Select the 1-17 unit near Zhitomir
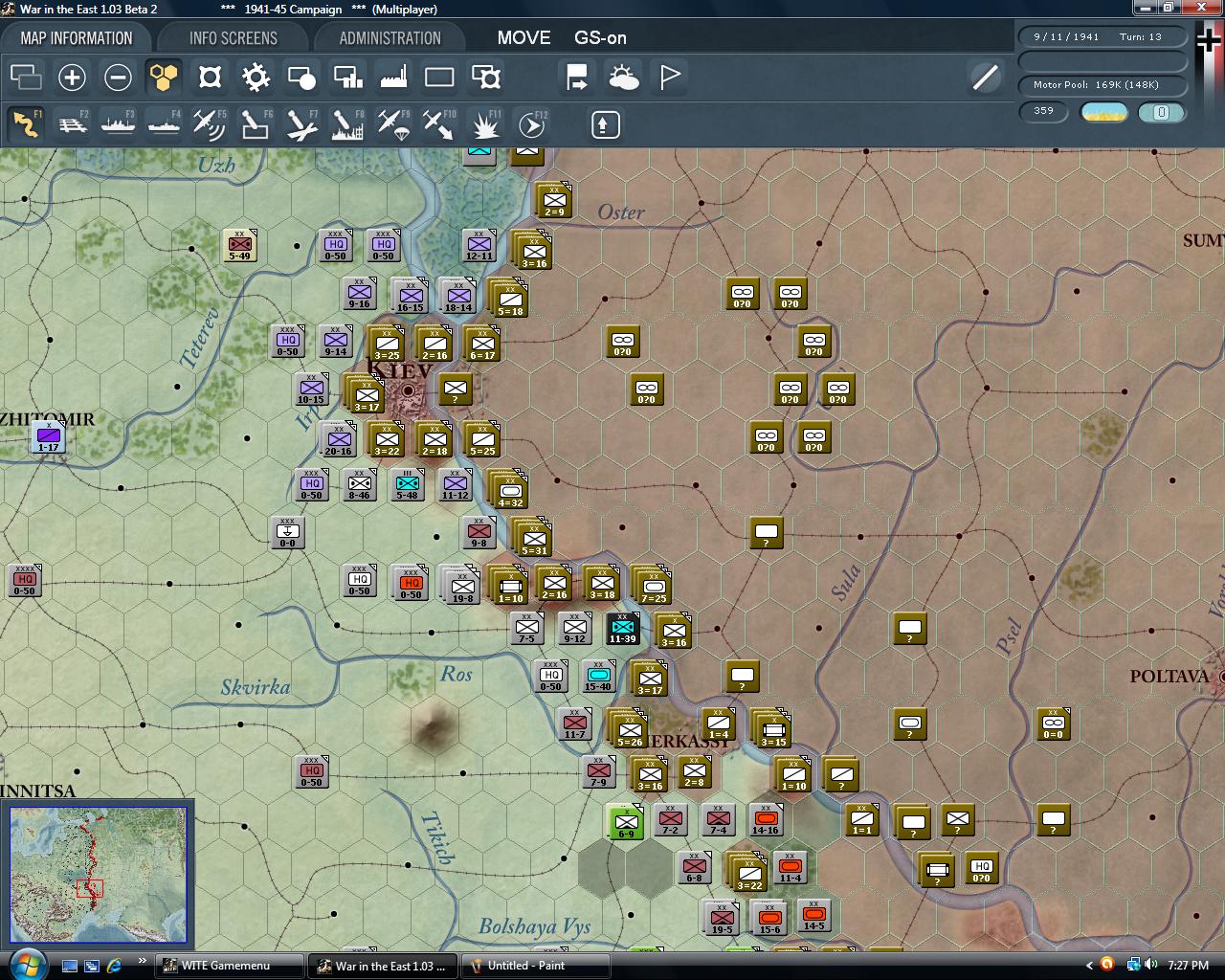This screenshot has width=1225, height=980. [x=48, y=436]
